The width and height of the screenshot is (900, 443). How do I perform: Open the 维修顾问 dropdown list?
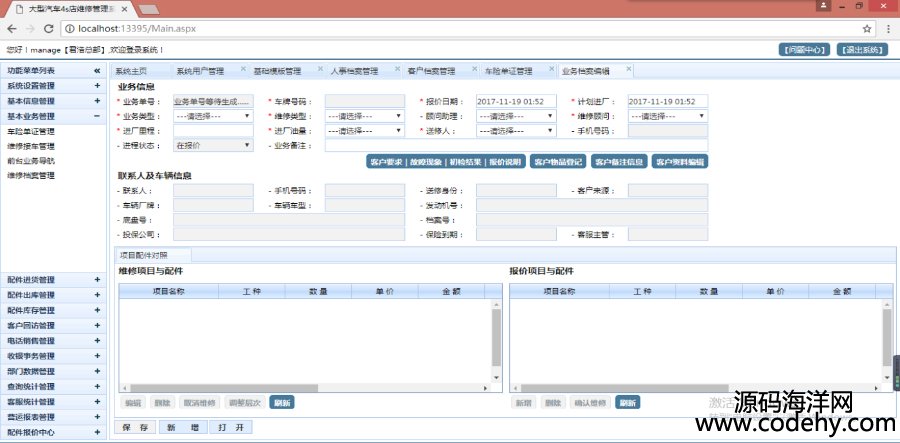667,116
